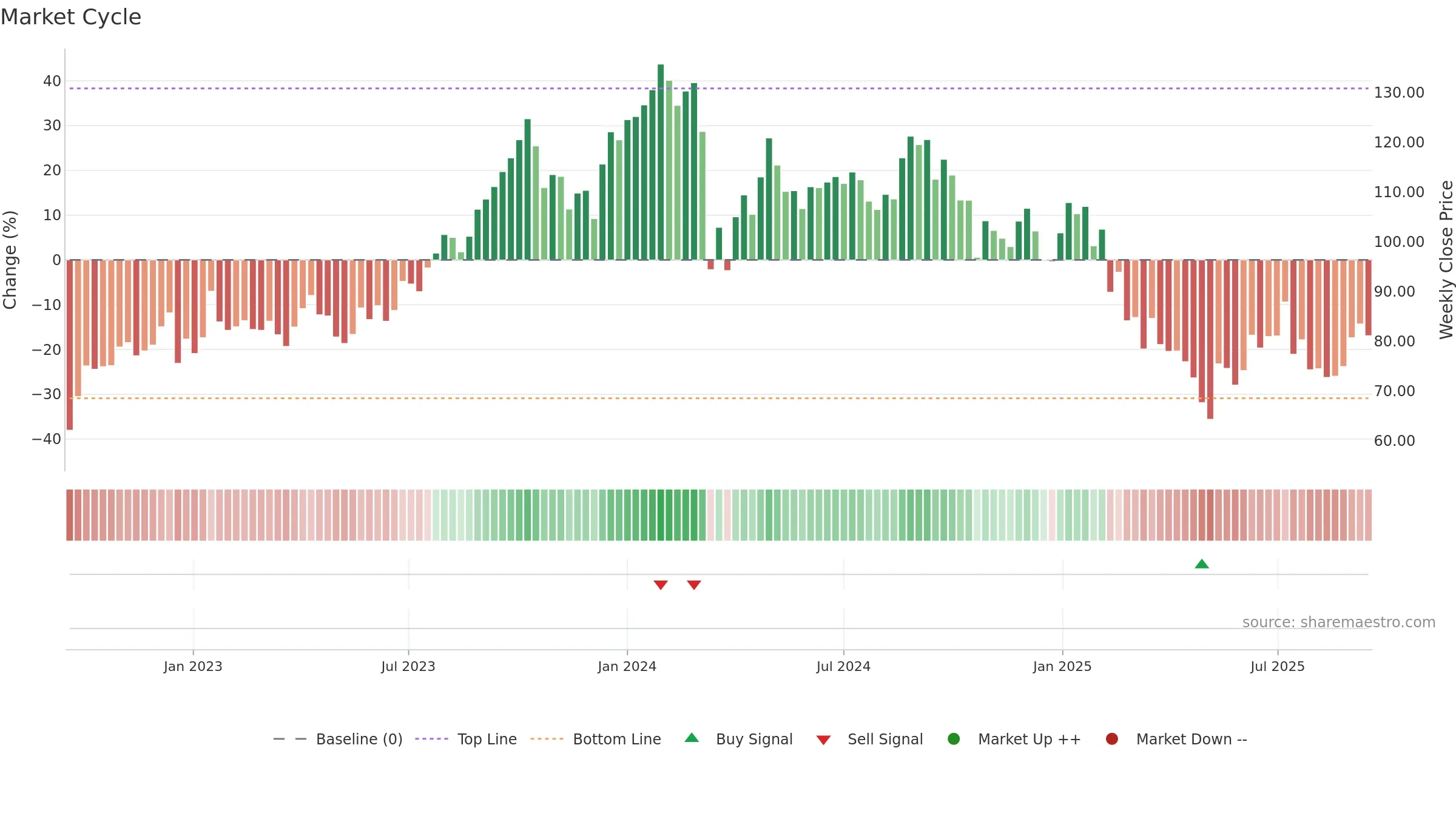Screen dimensions: 1456x819
Task: Click the purple dotted line legend swatch
Action: coord(431,739)
